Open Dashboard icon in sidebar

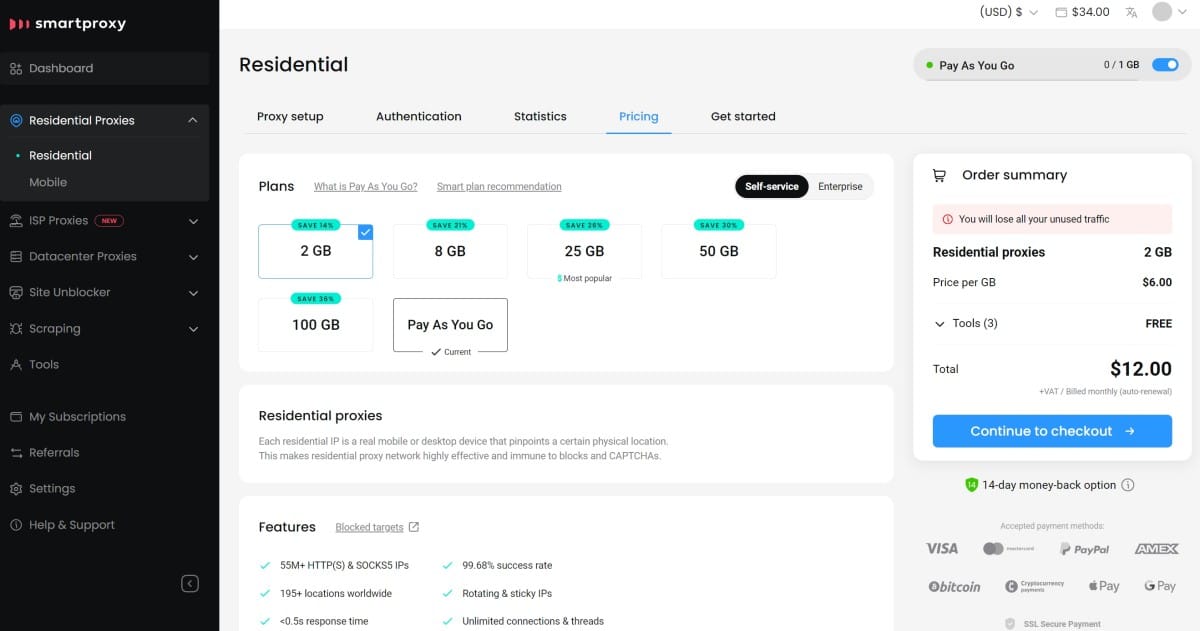point(16,68)
